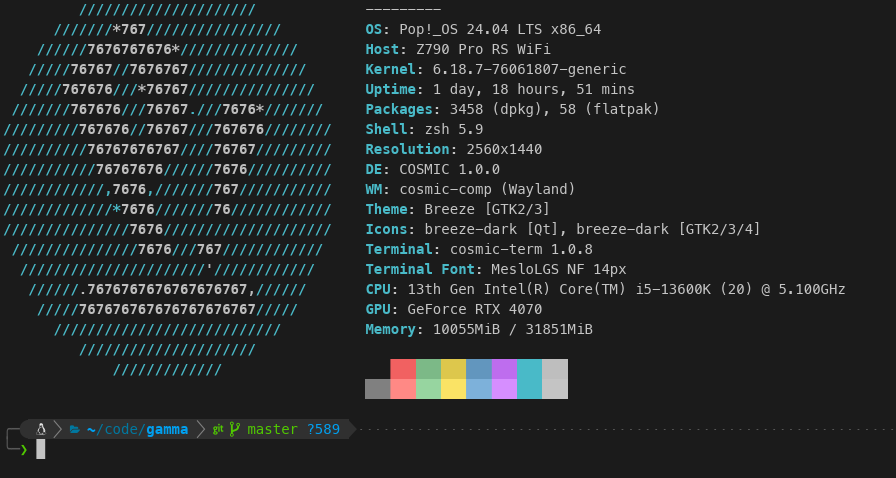Click the 'Kernel' label
The height and width of the screenshot is (478, 896).
[390, 70]
